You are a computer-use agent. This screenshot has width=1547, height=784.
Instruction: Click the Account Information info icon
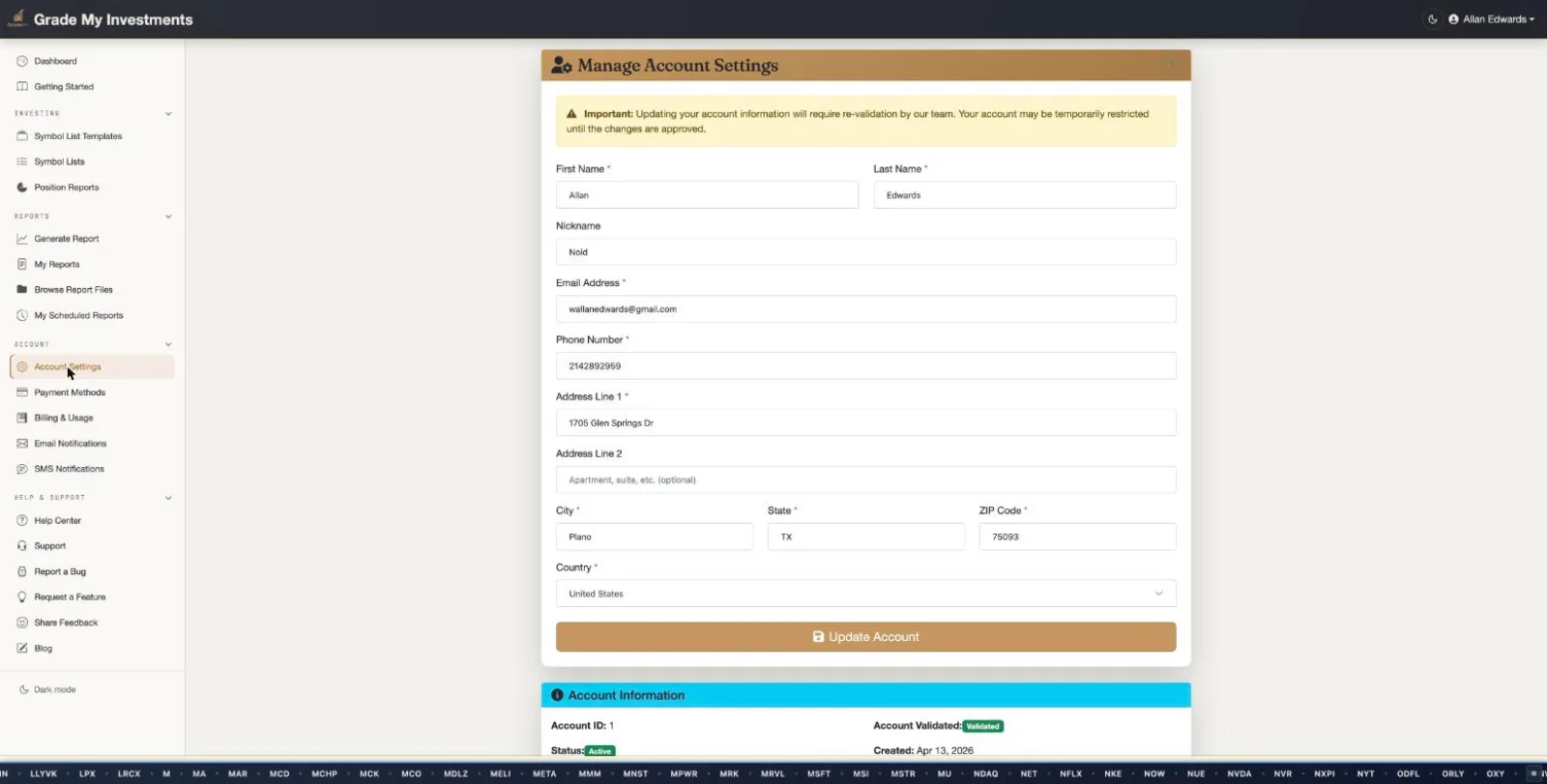pyautogui.click(x=557, y=695)
